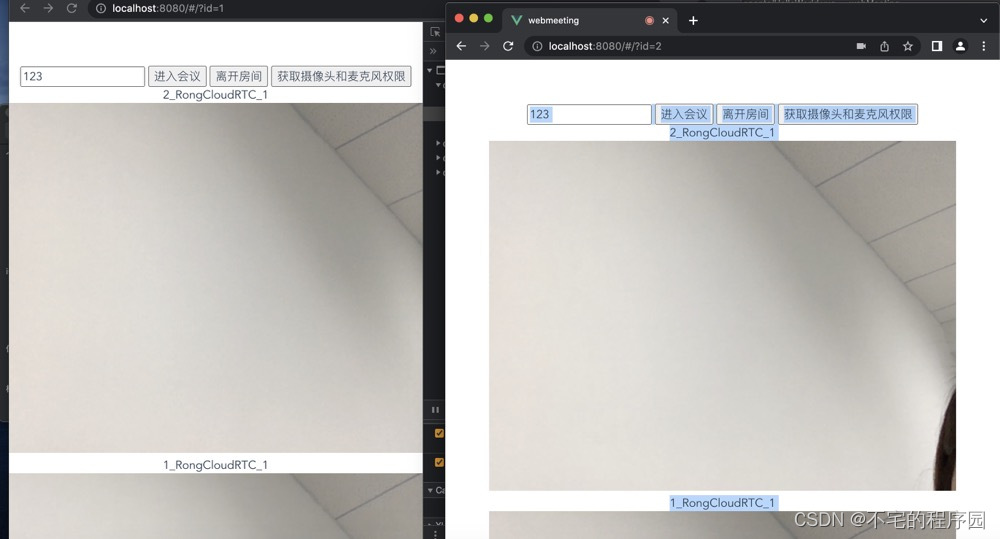
Task: Close the webmeeting tab
Action: pyautogui.click(x=665, y=20)
